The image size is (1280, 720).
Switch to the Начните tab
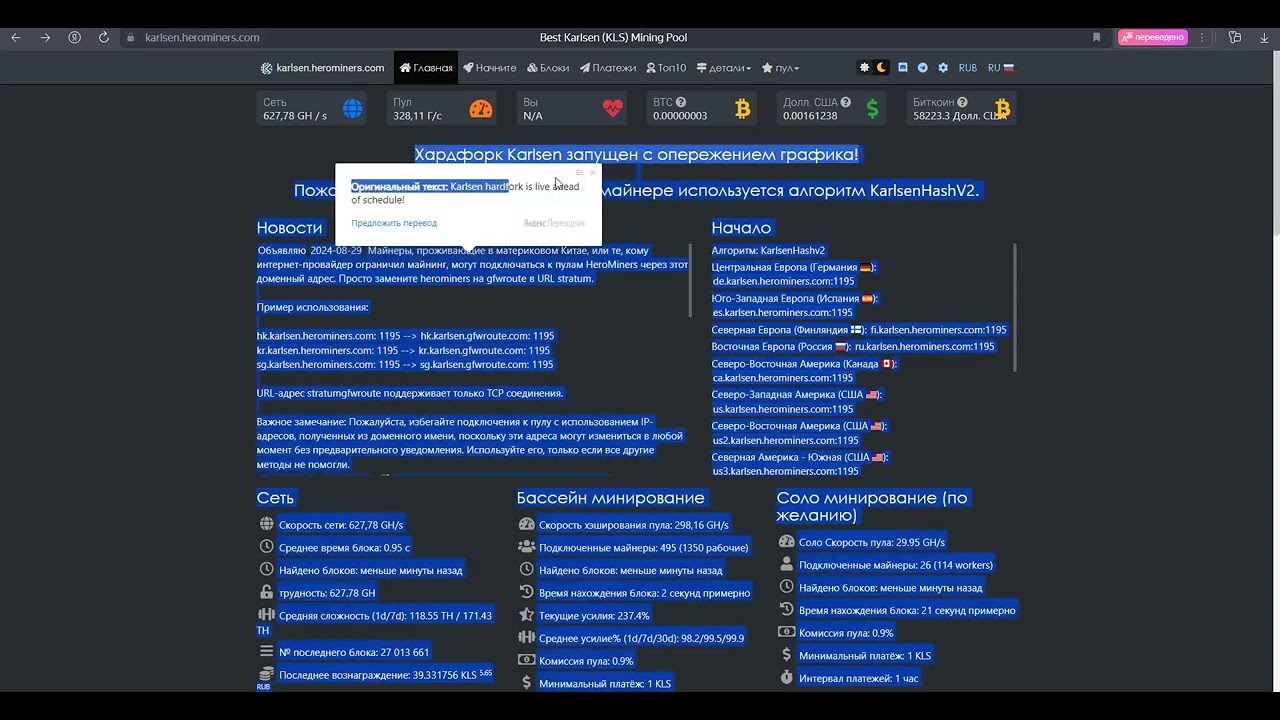[490, 68]
